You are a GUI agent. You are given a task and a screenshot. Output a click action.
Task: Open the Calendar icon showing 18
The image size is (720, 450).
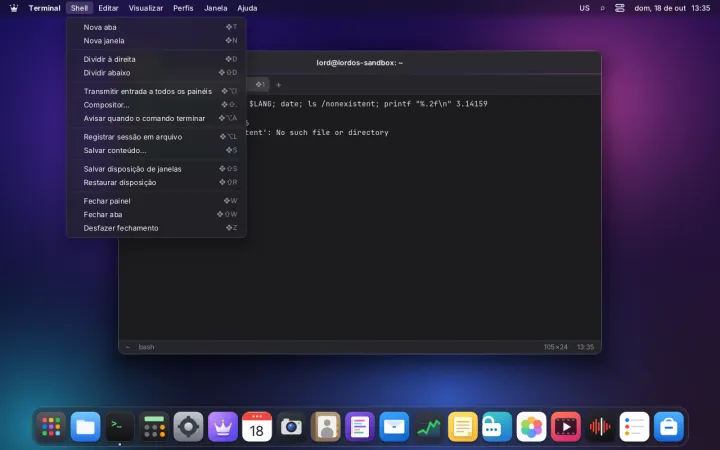pyautogui.click(x=257, y=427)
